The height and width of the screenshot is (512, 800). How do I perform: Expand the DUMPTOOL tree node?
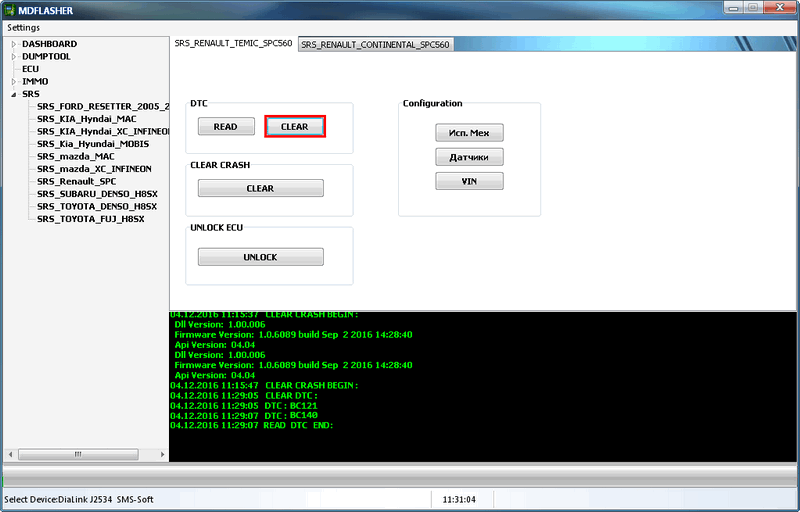click(14, 57)
